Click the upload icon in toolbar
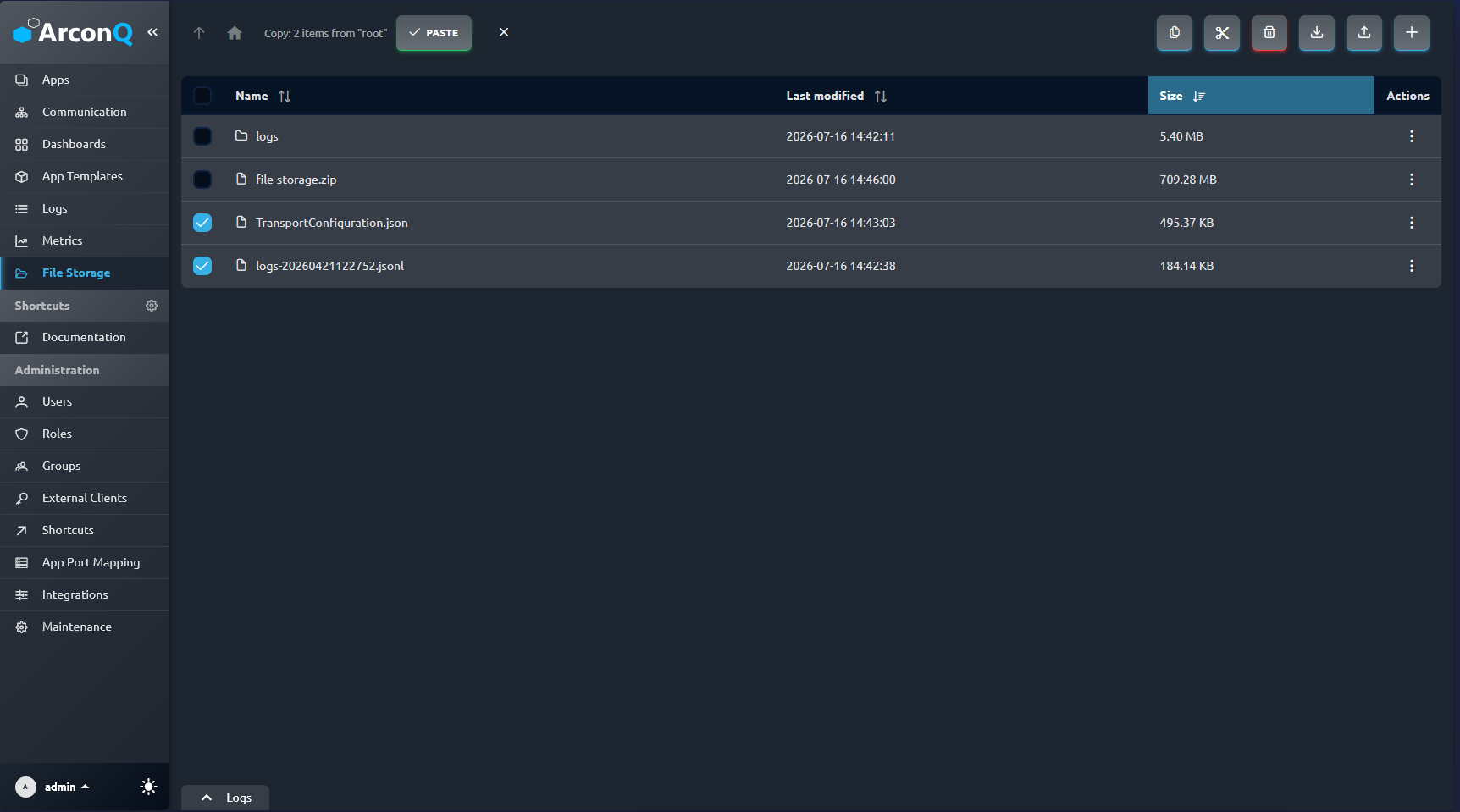The height and width of the screenshot is (812, 1460). point(1364,33)
